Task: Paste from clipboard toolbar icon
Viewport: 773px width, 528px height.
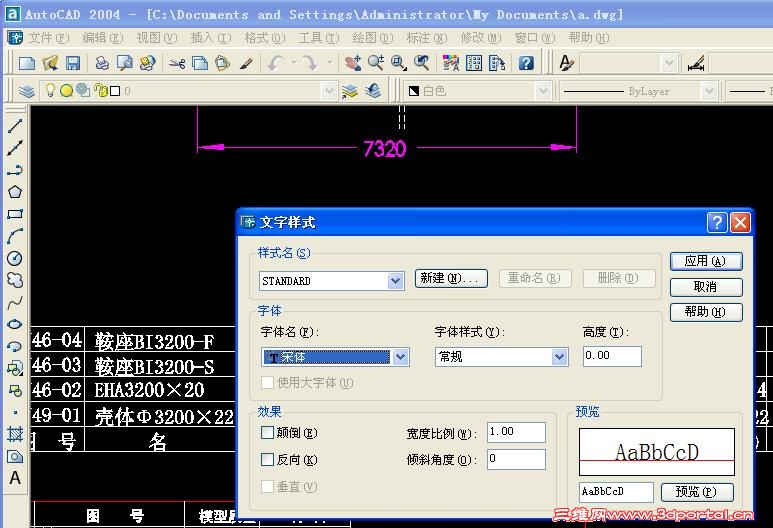Action: (x=222, y=63)
